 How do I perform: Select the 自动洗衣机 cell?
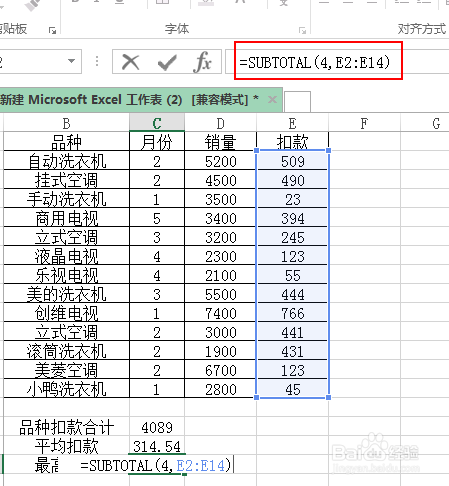(66, 161)
